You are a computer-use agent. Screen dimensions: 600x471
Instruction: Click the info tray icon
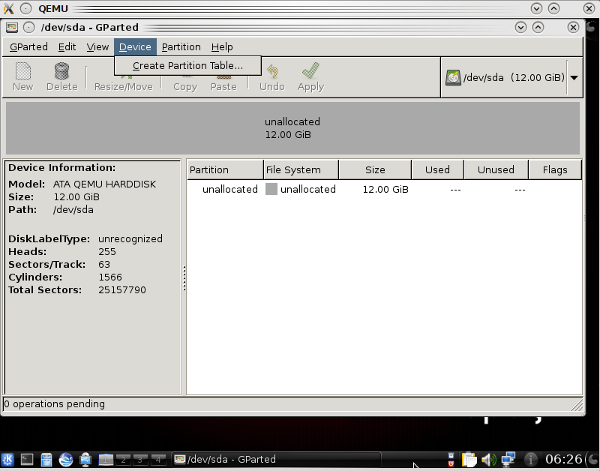click(530, 459)
